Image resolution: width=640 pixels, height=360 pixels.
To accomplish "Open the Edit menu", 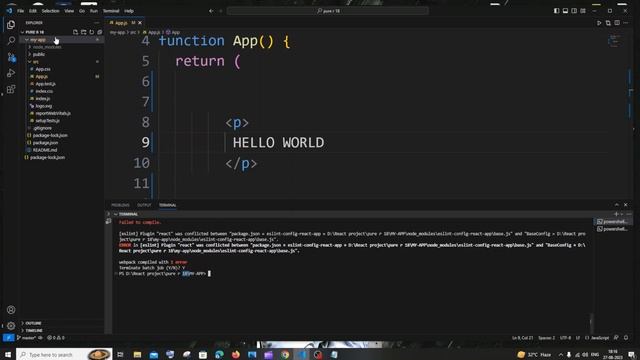I will click(33, 11).
